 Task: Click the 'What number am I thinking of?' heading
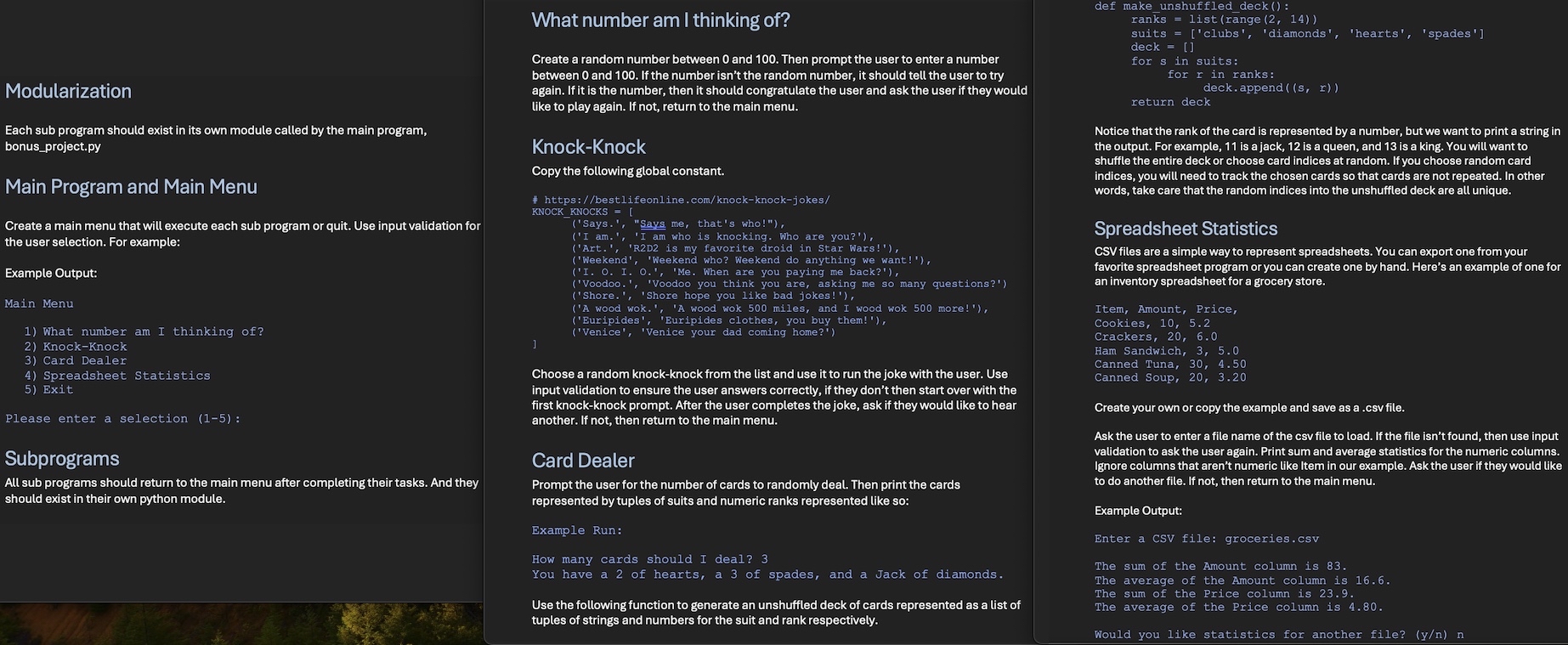(x=660, y=20)
